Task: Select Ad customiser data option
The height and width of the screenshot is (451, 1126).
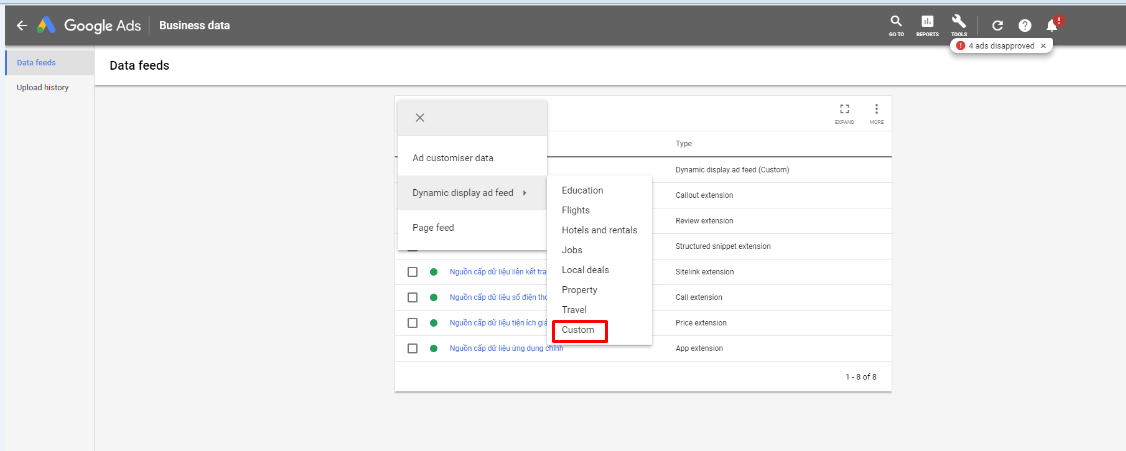Action: (473, 158)
